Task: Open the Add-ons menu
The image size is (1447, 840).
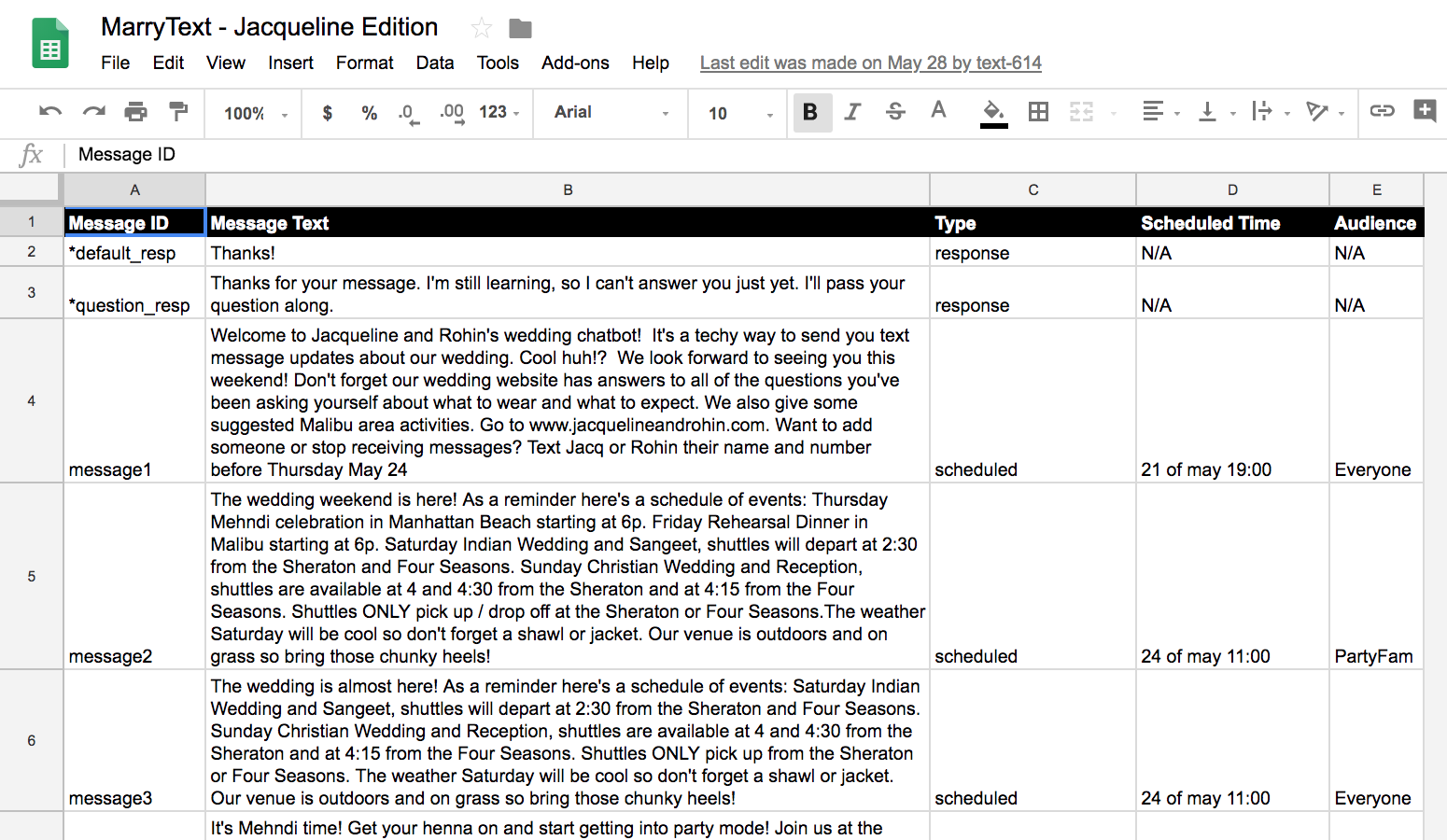Action: [575, 63]
